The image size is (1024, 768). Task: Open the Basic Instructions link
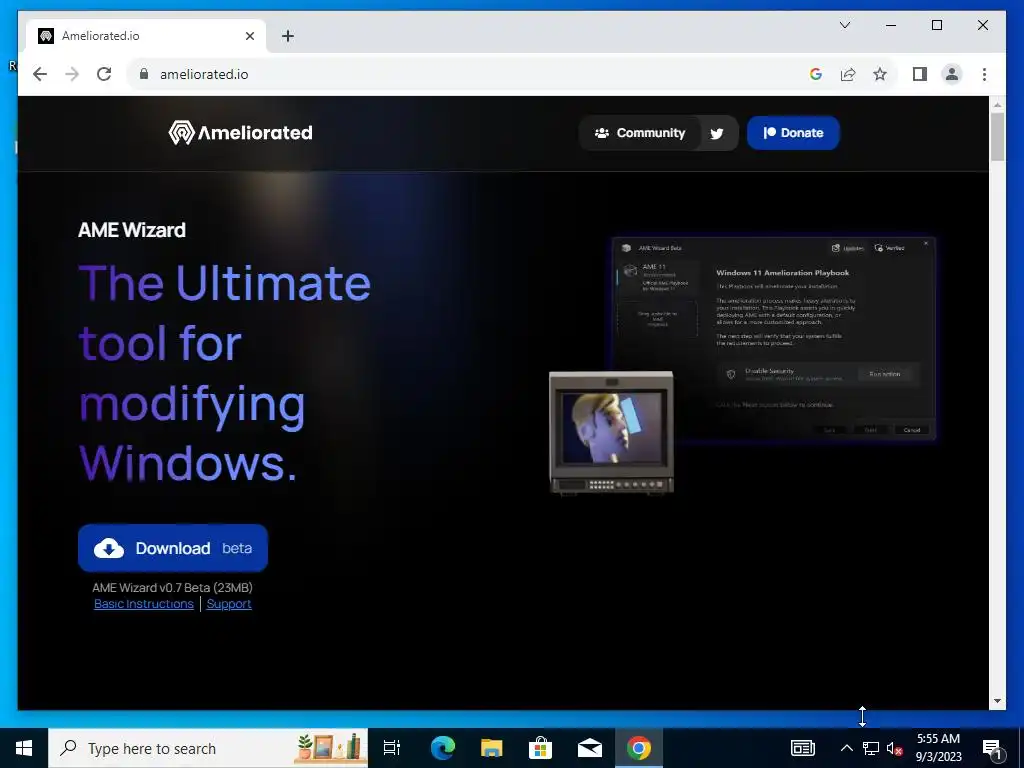tap(144, 604)
